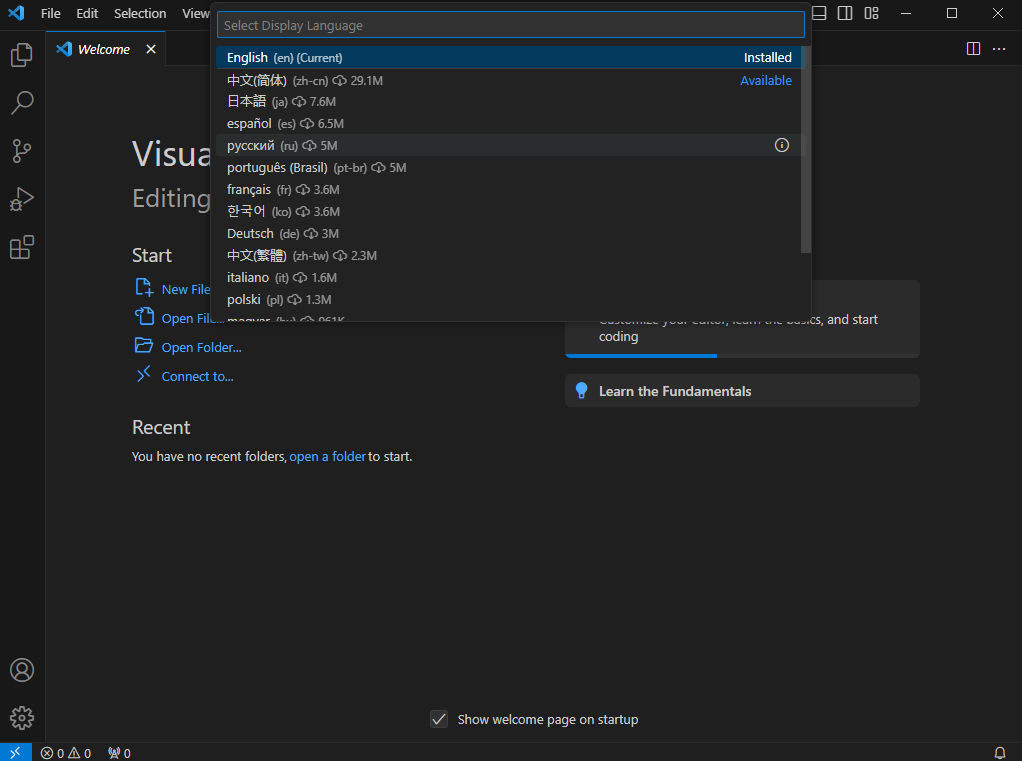Viewport: 1022px width, 761px height.
Task: Click the Connect to... link
Action: tap(197, 377)
